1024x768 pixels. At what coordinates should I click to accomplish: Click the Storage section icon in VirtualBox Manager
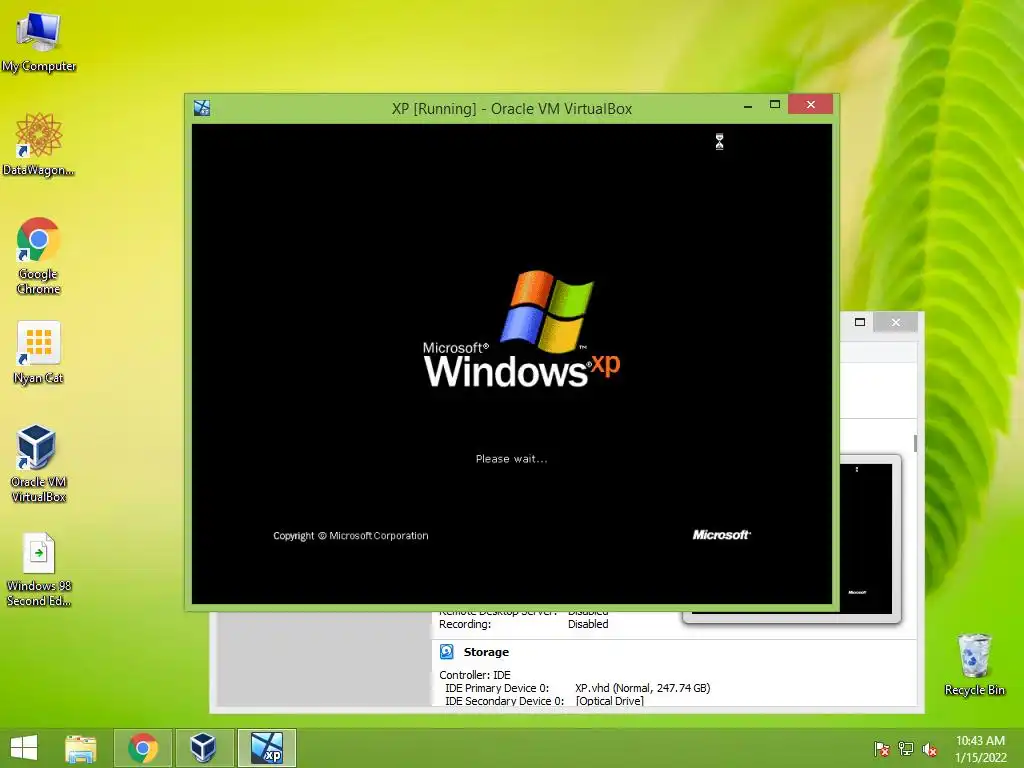coord(447,652)
